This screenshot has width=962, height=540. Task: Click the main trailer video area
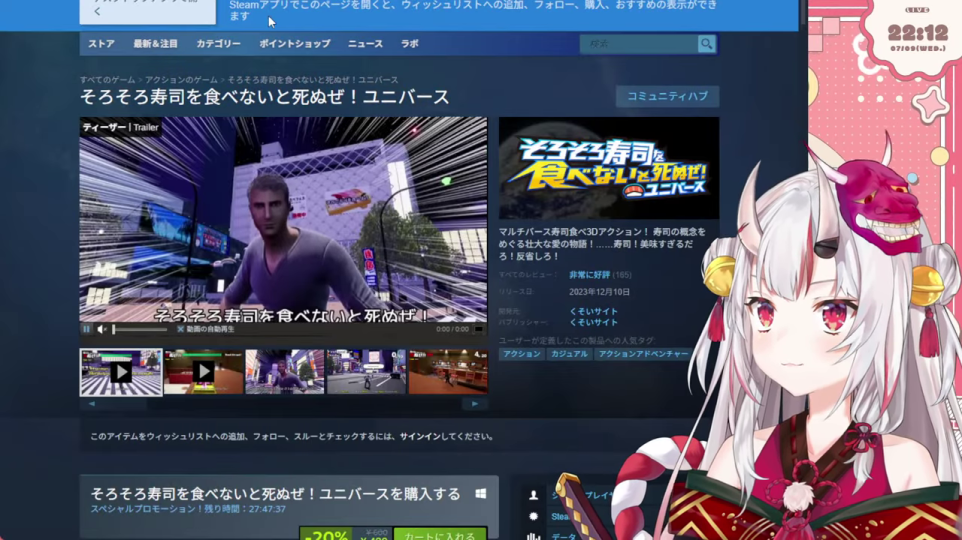coord(283,220)
